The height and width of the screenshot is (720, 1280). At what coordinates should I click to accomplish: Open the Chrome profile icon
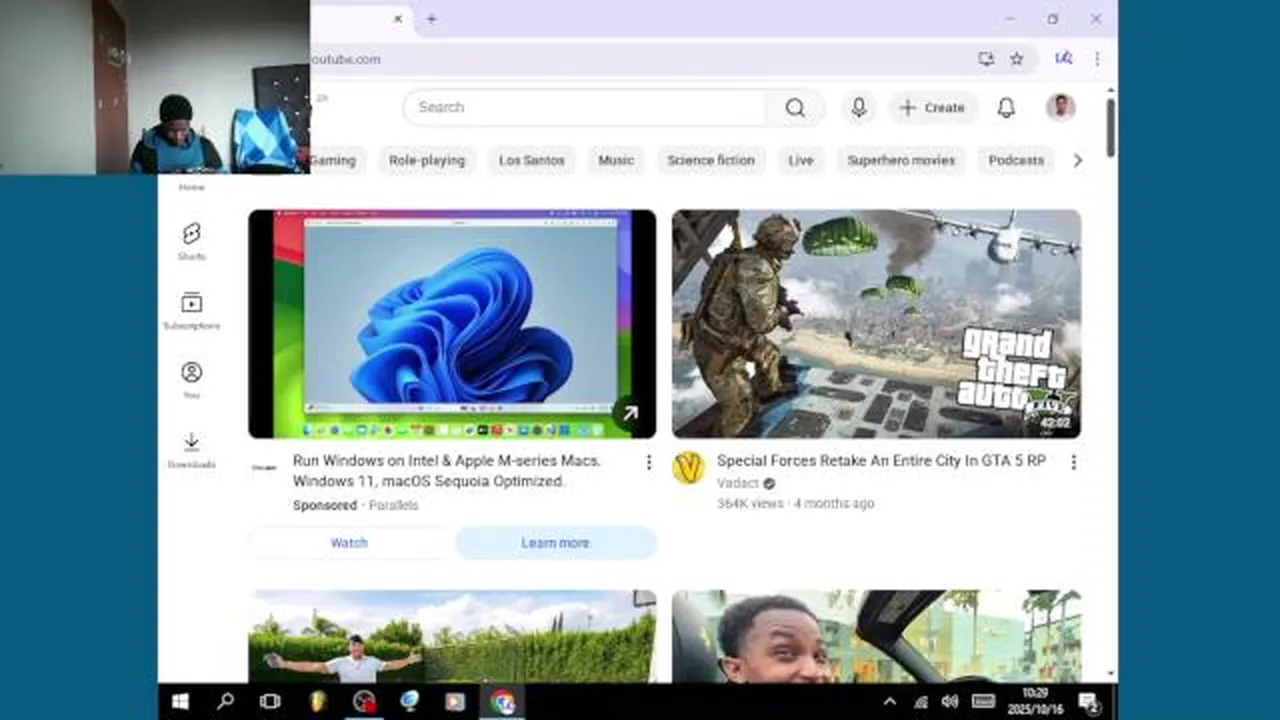pyautogui.click(x=1063, y=59)
